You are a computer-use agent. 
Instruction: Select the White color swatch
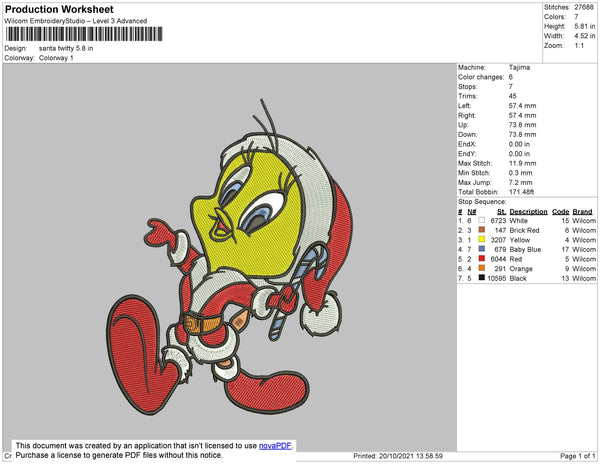click(482, 220)
